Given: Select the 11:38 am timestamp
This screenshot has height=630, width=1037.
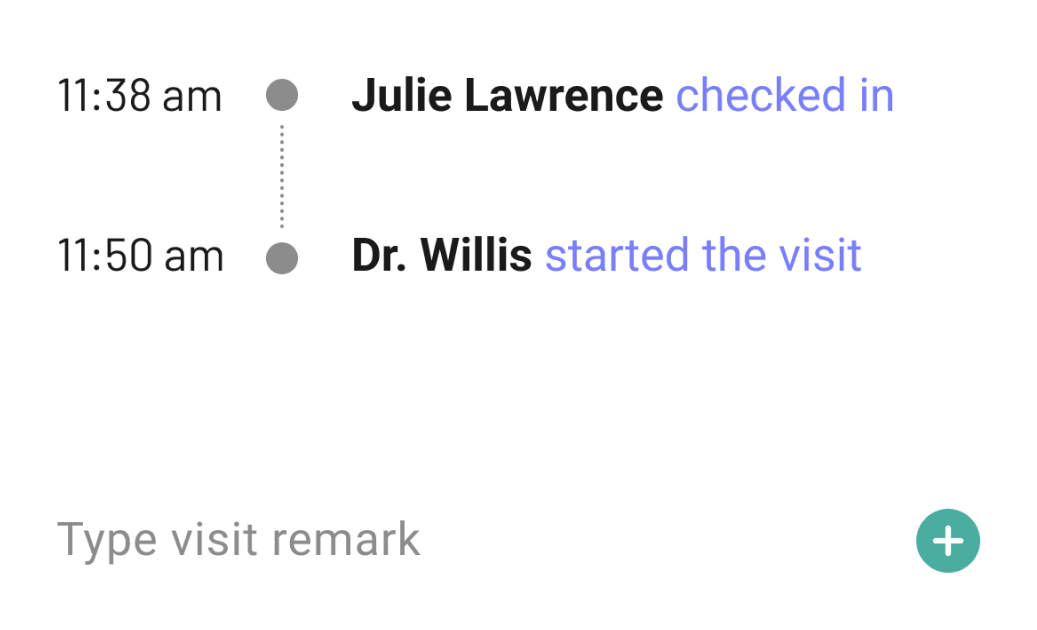Looking at the screenshot, I should pos(139,97).
